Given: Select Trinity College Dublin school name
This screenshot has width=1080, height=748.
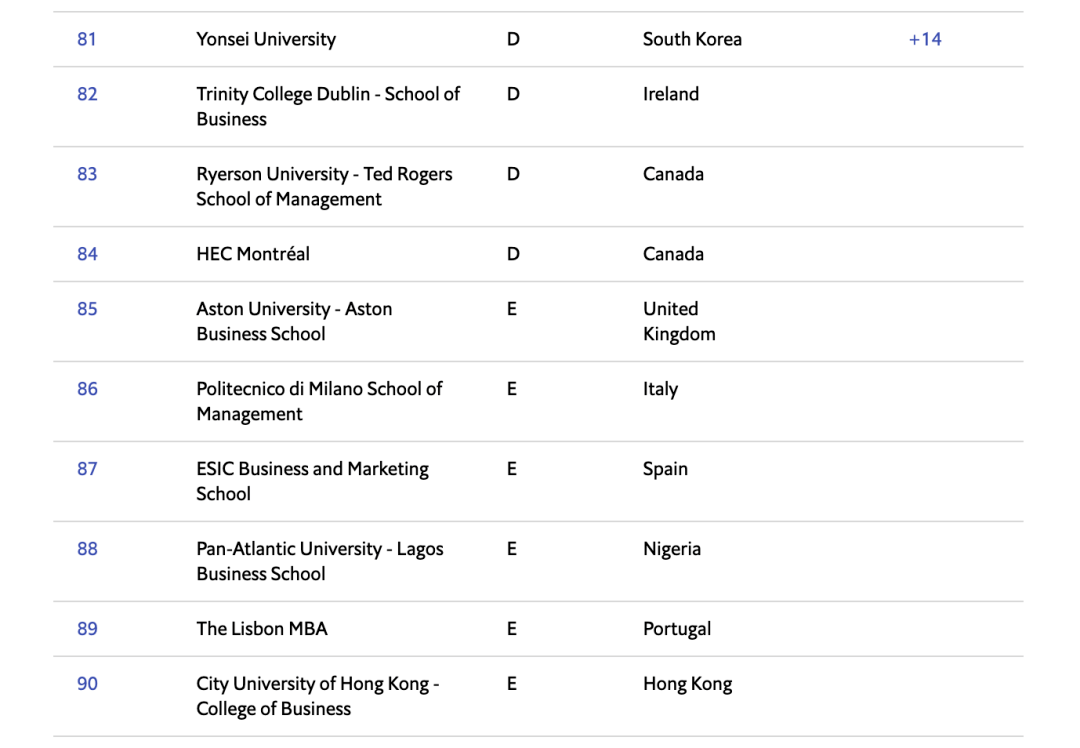Looking at the screenshot, I should coord(328,106).
